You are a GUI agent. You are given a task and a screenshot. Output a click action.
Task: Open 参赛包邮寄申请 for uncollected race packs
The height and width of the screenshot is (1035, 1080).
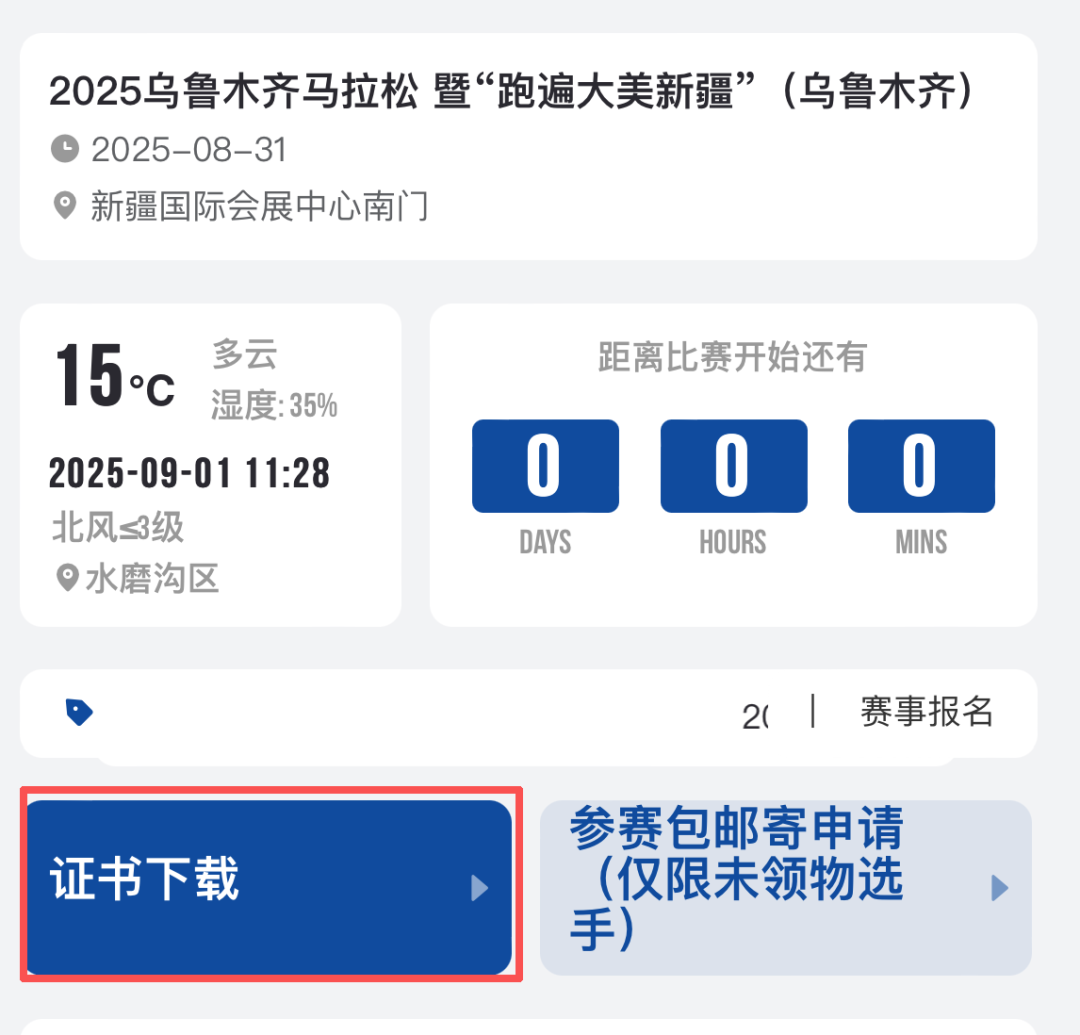tap(736, 881)
